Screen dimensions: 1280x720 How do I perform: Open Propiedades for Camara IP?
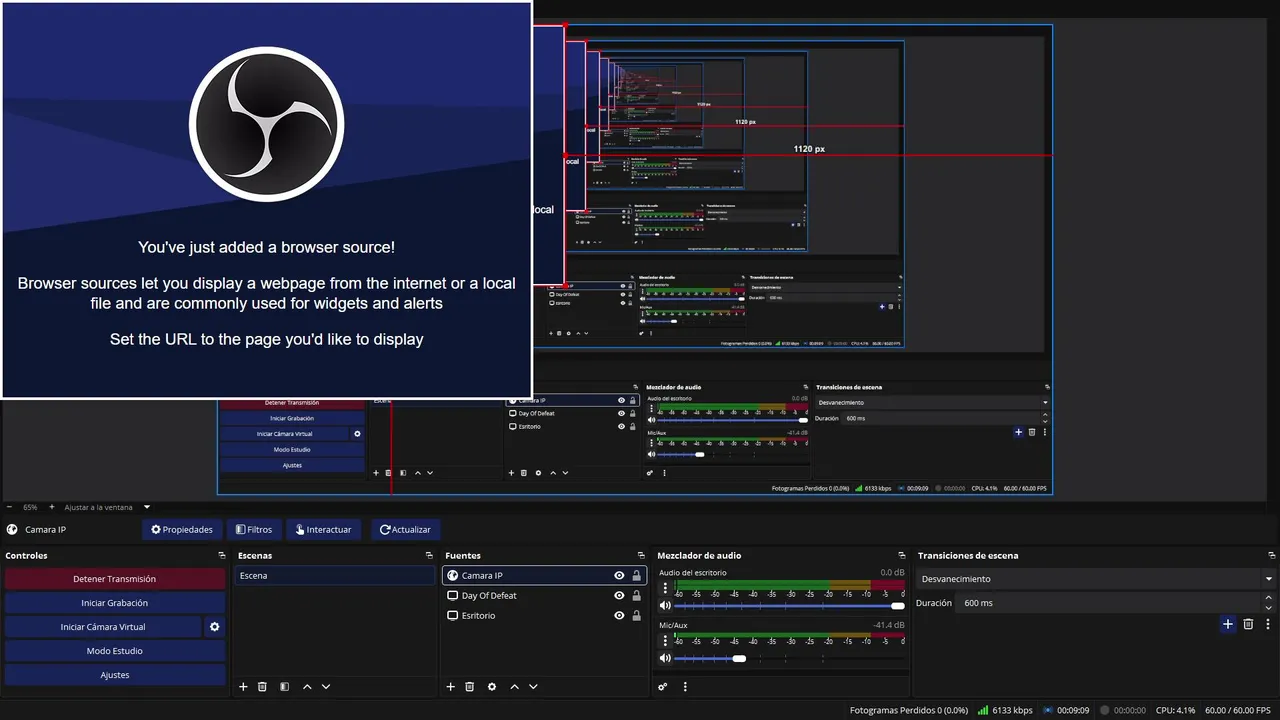coord(182,529)
